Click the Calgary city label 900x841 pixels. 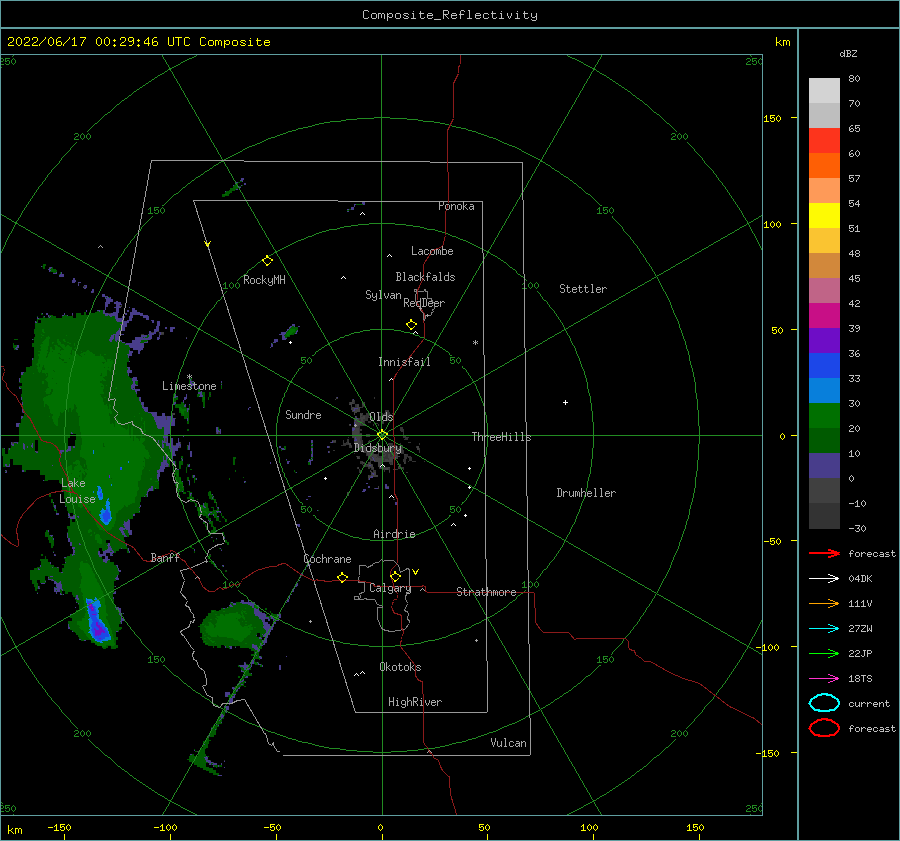tap(390, 588)
